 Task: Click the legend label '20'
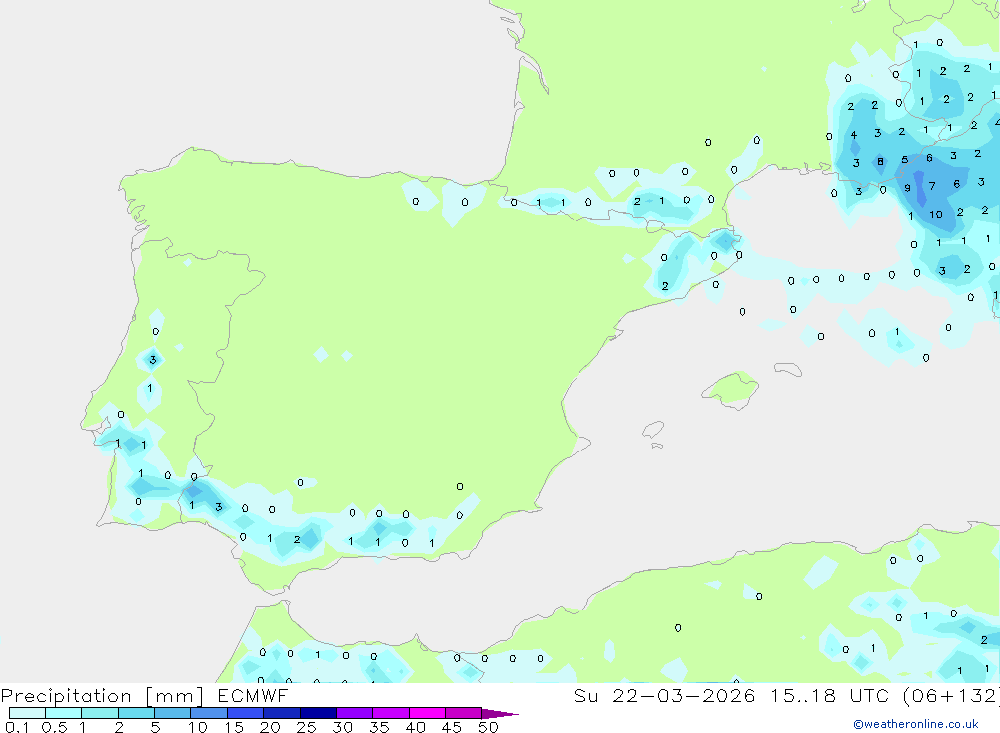(x=270, y=727)
